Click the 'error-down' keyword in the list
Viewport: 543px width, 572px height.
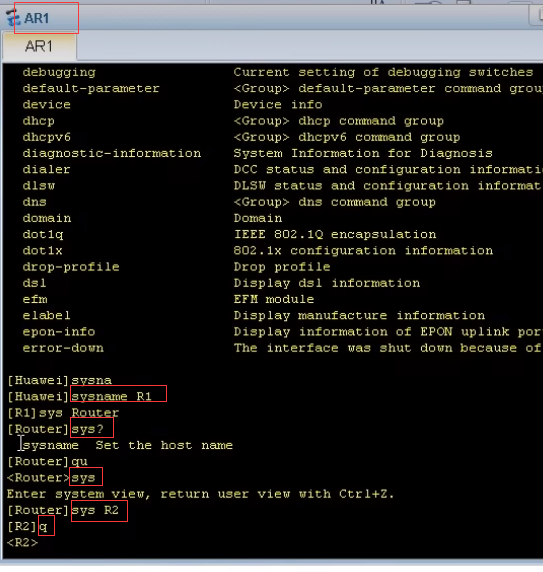(x=63, y=348)
